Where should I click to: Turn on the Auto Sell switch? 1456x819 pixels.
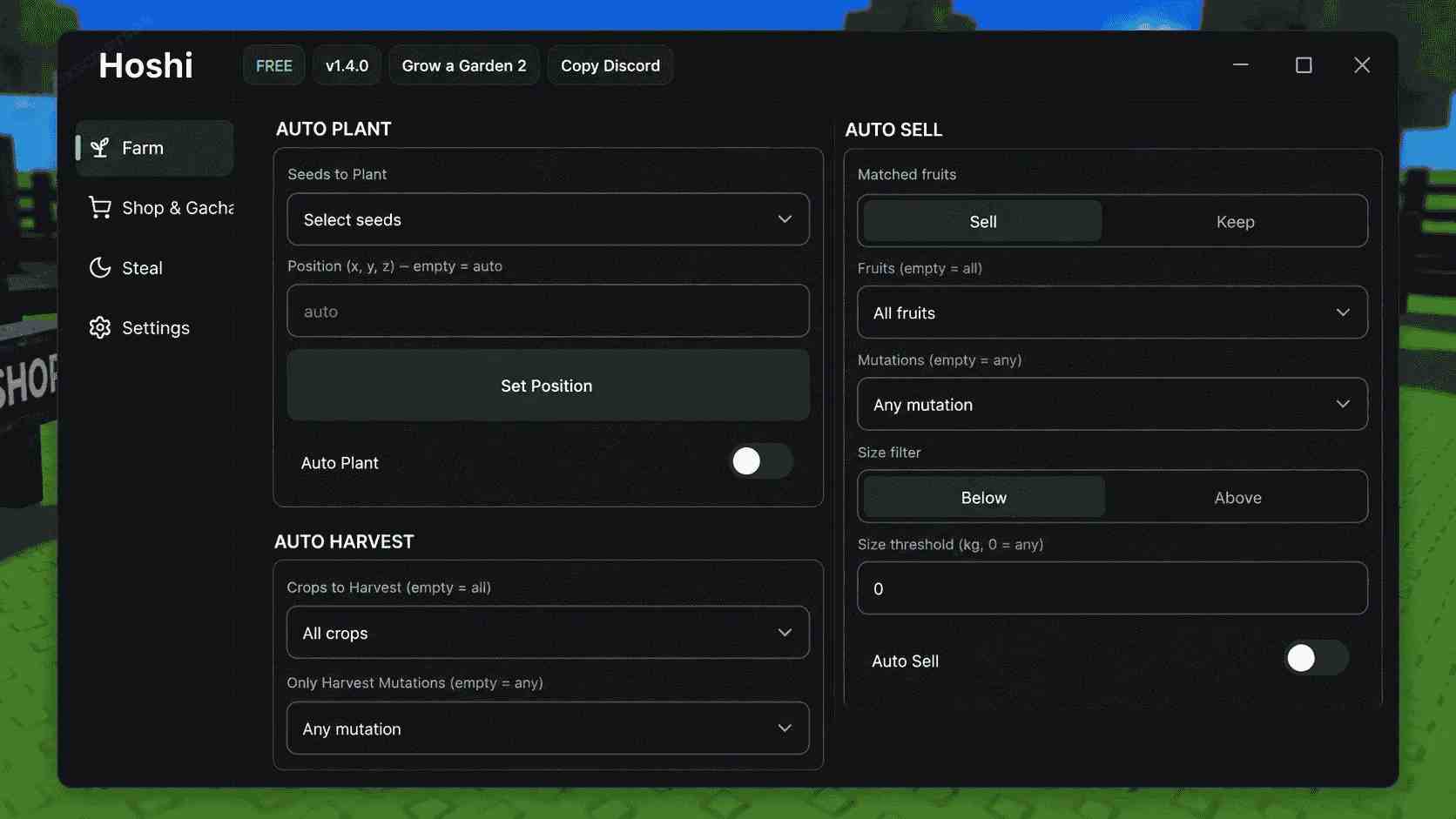pos(1316,658)
